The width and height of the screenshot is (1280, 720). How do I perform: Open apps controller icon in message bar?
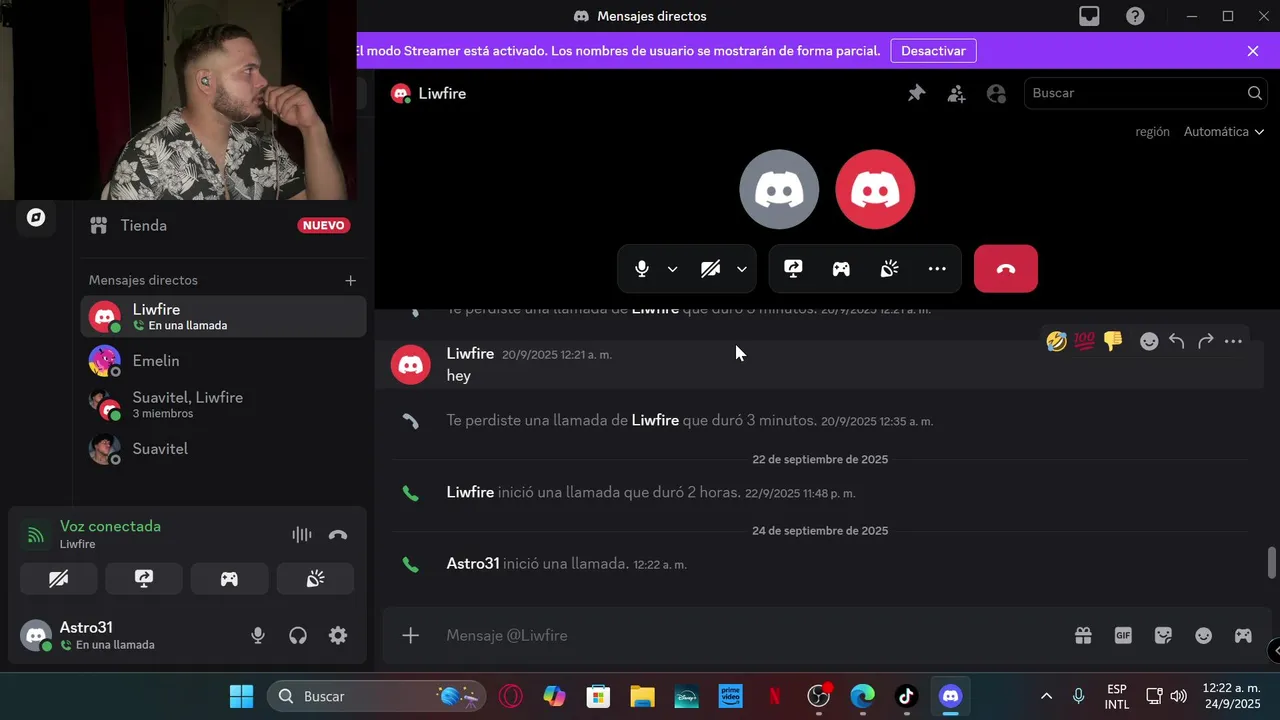(1243, 635)
